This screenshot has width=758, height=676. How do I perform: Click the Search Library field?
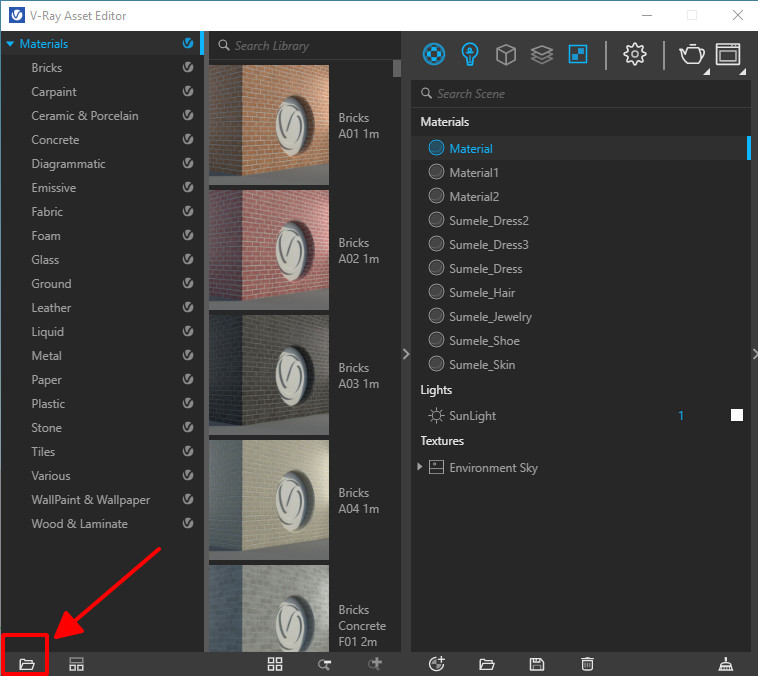[x=307, y=45]
